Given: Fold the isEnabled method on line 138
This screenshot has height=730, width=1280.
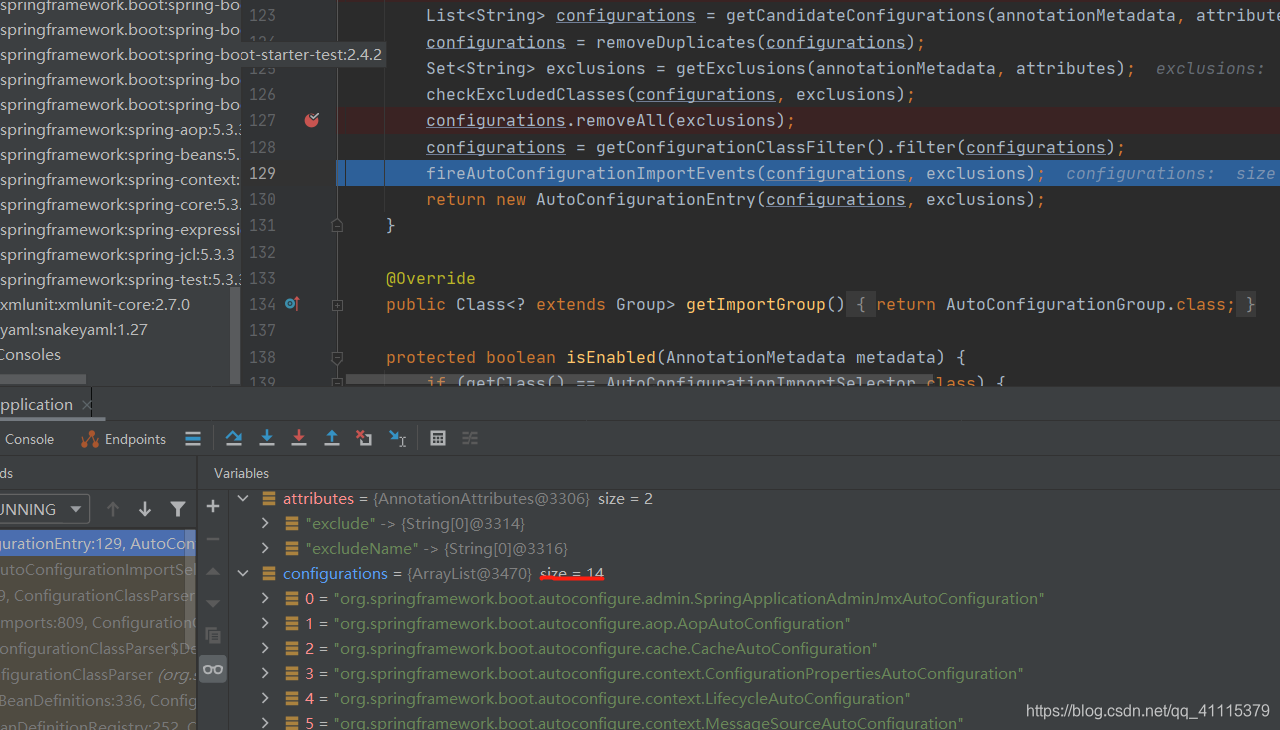Looking at the screenshot, I should (x=337, y=357).
